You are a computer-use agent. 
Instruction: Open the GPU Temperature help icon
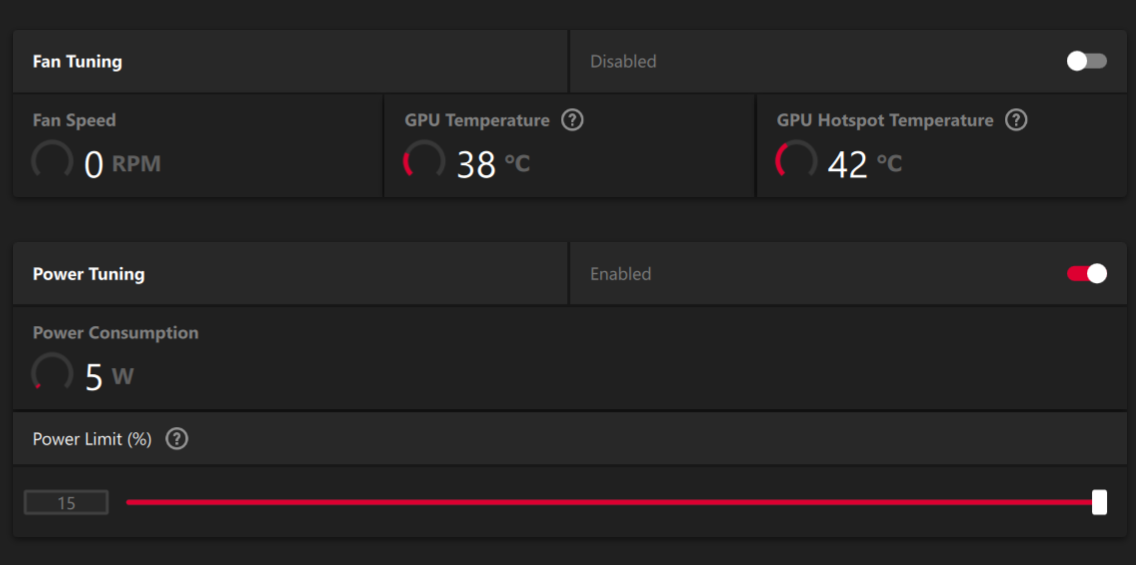572,120
